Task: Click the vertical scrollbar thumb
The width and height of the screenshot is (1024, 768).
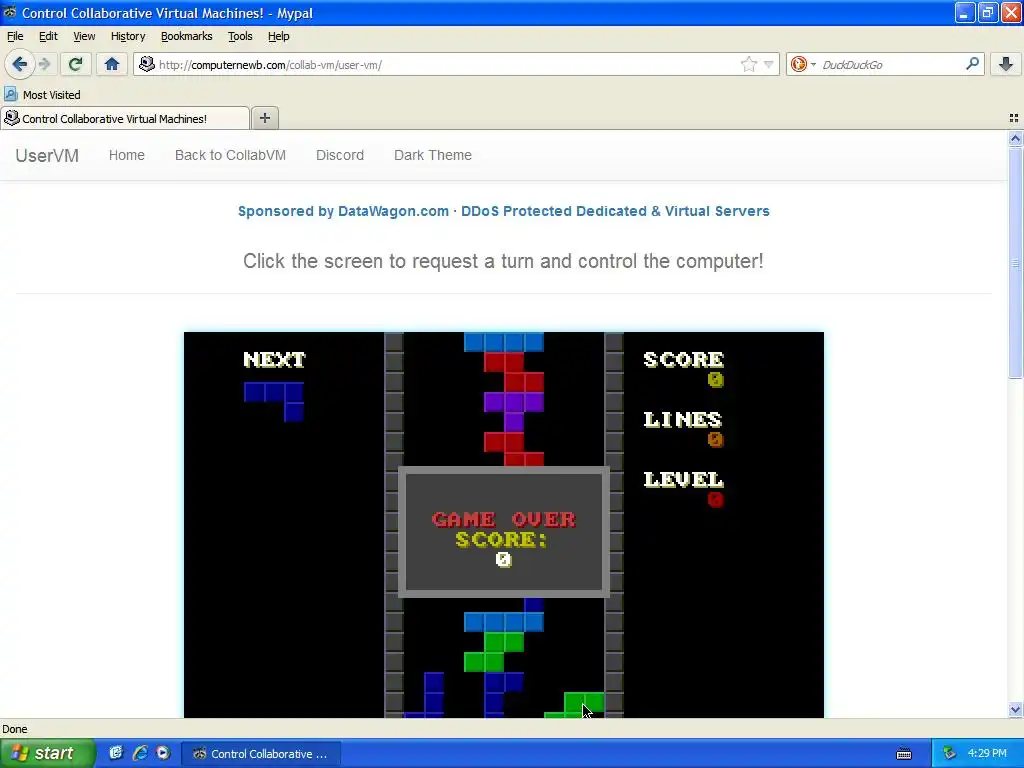Action: 1015,263
